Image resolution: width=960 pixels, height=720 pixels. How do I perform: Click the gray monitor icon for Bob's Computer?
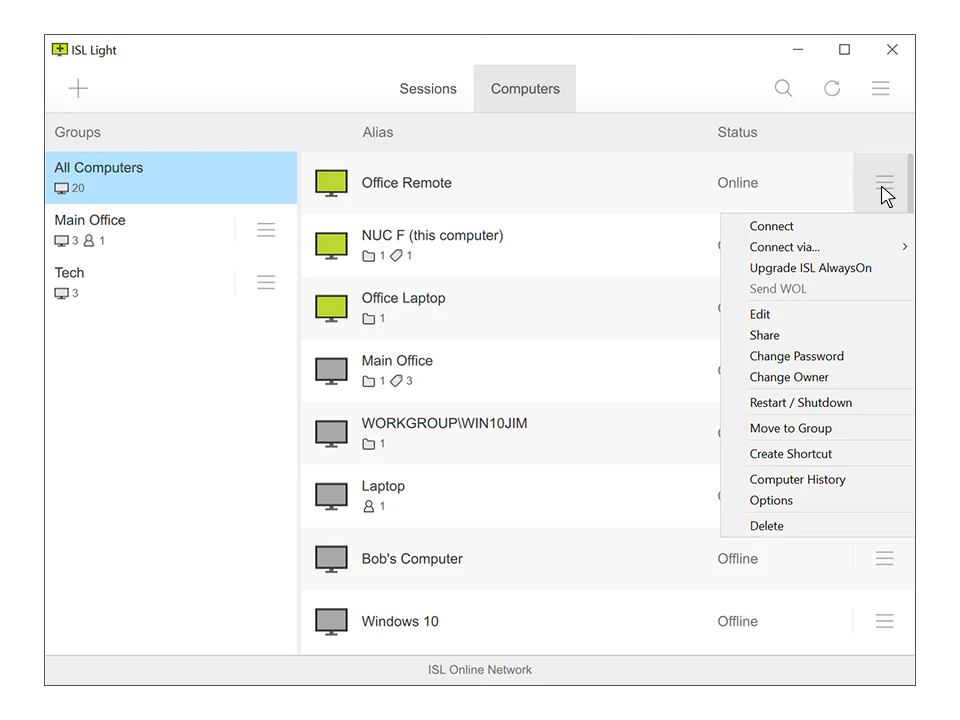[x=330, y=558]
